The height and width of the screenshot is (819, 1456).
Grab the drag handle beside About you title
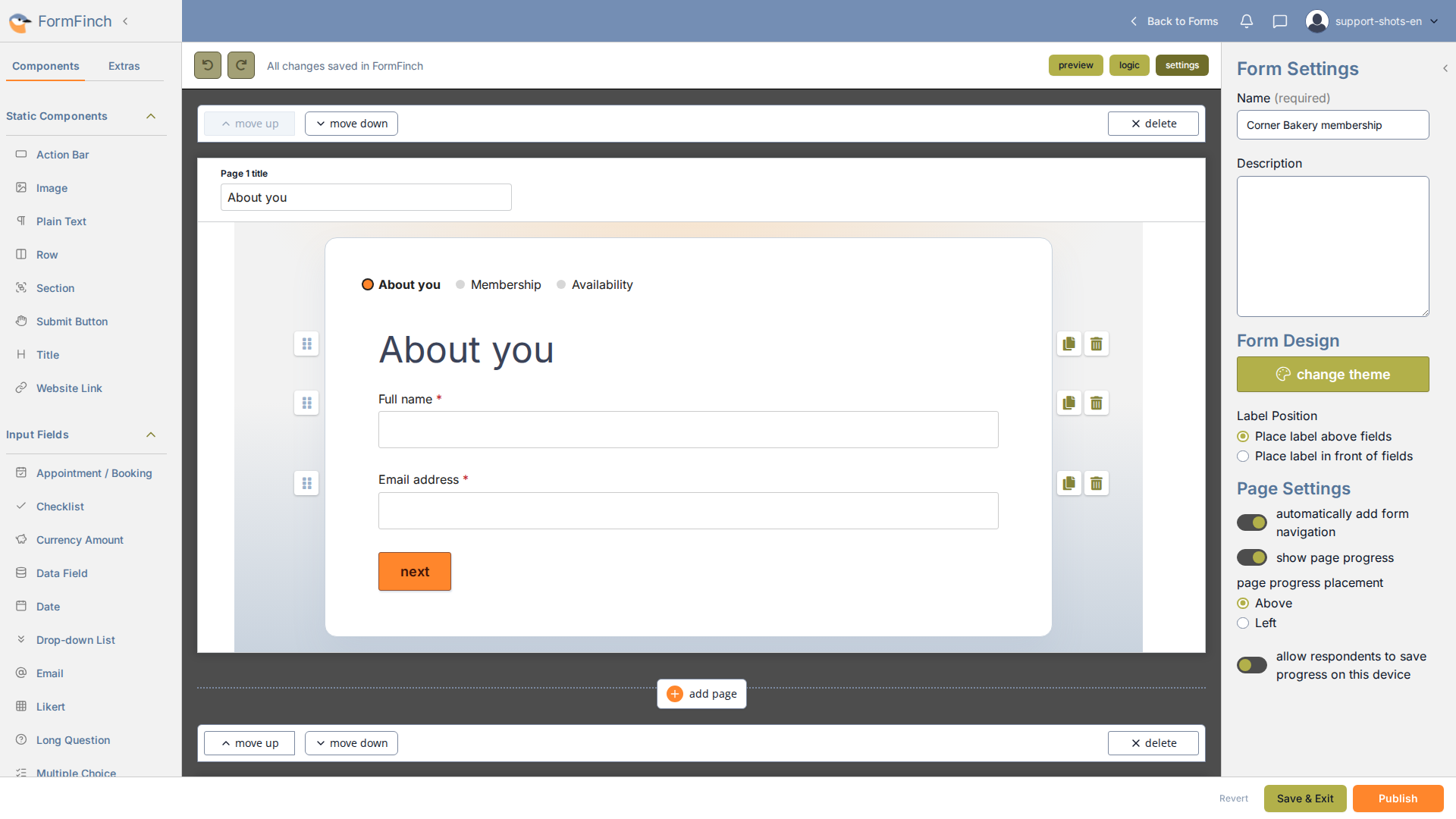coord(306,344)
